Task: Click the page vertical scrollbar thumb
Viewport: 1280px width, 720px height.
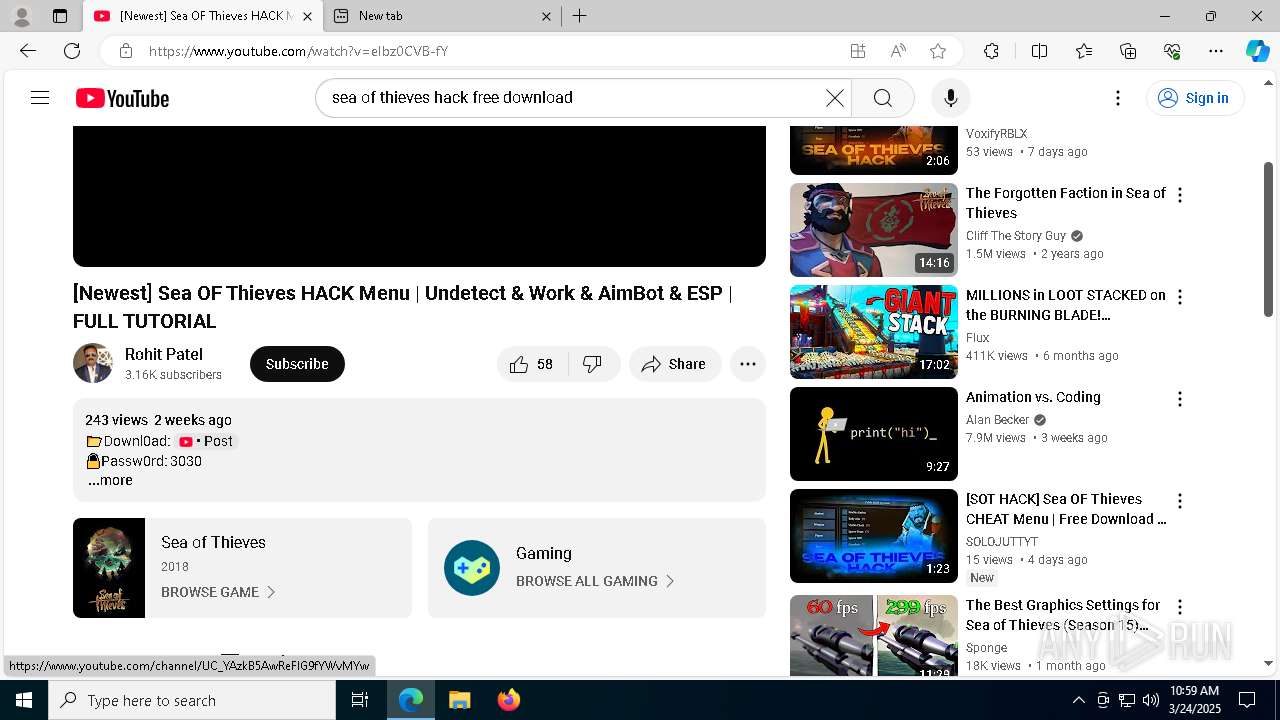Action: tap(1269, 240)
